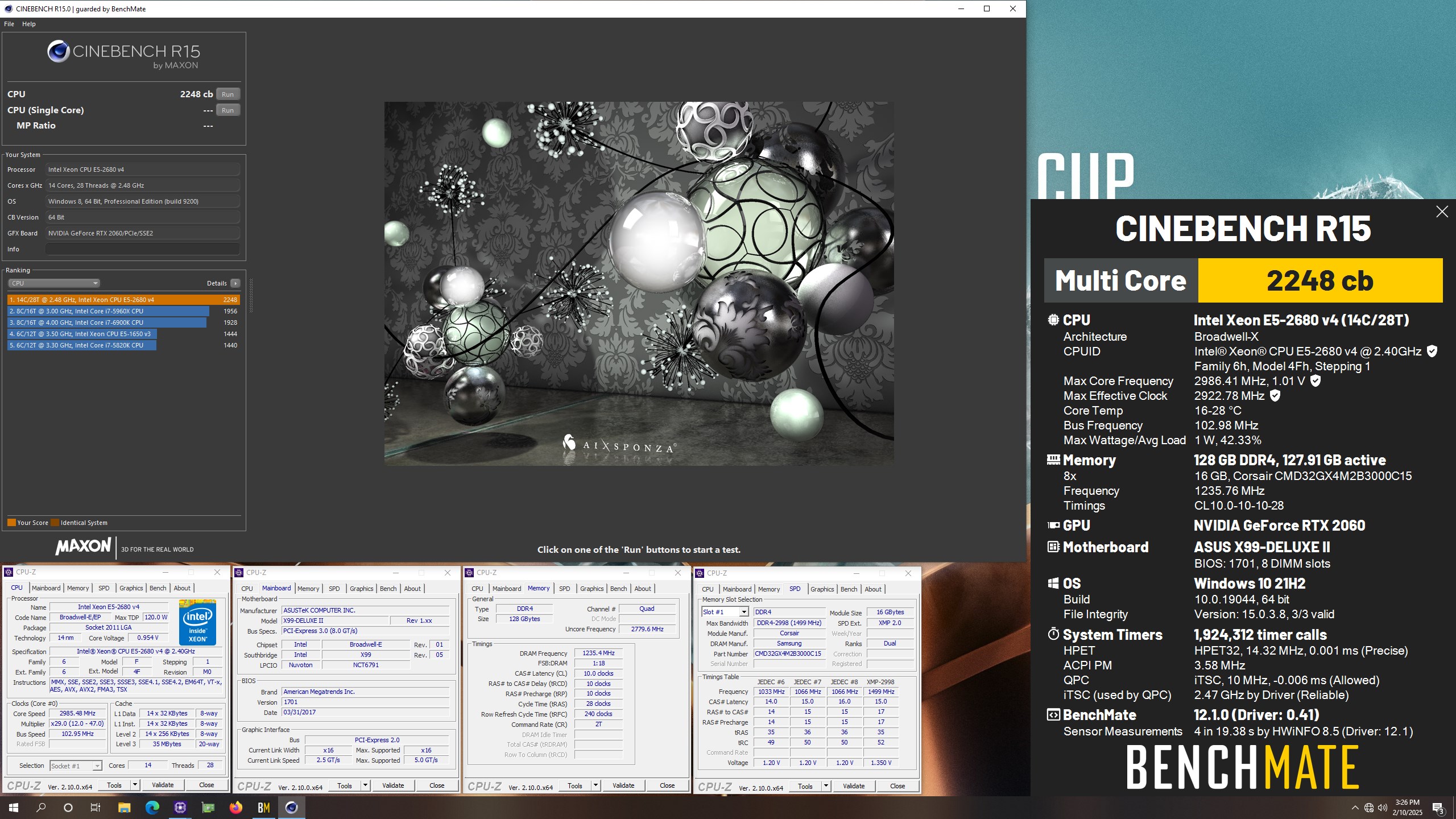Select the i7-6900K ranking row
The image size is (1456, 819).
click(x=123, y=322)
